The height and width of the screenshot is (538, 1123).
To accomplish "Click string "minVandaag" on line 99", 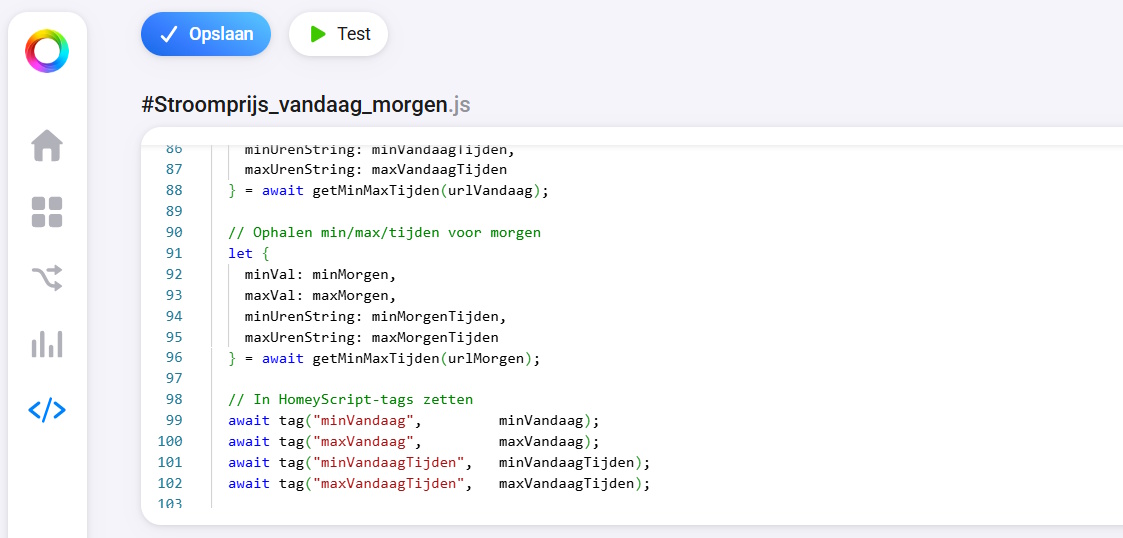I will click(x=363, y=421).
